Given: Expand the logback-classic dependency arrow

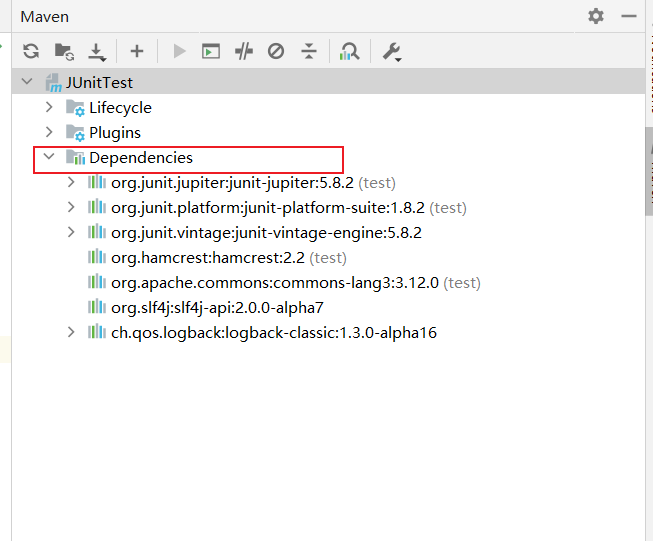Looking at the screenshot, I should point(71,332).
